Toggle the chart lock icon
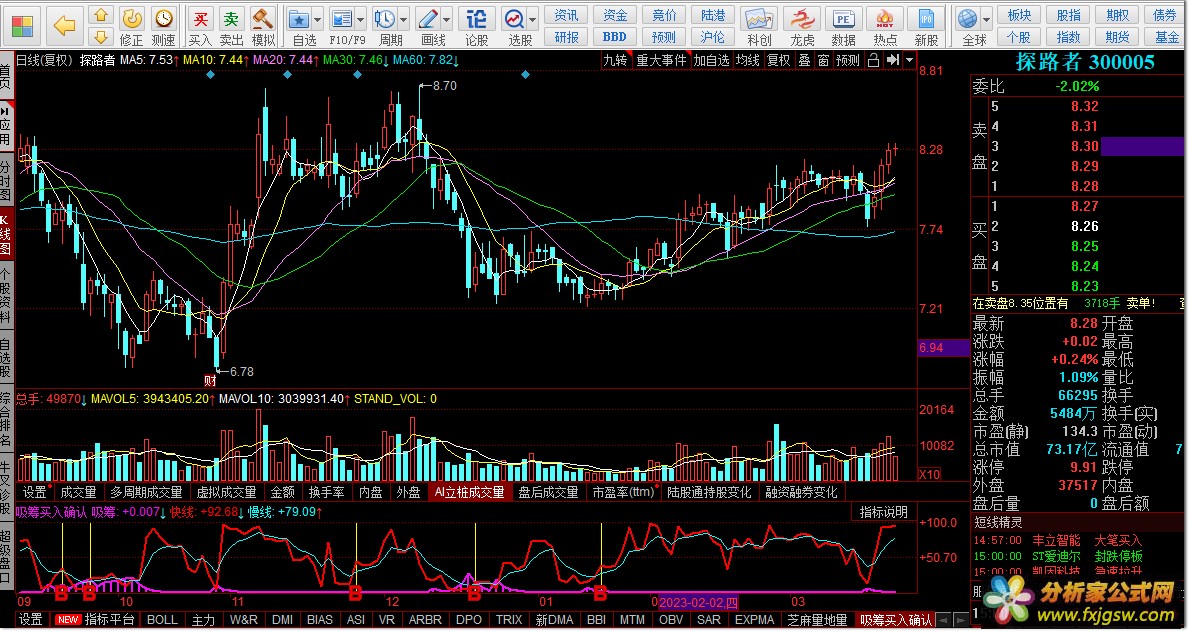Screen dimensions: 1191x632 pos(874,60)
